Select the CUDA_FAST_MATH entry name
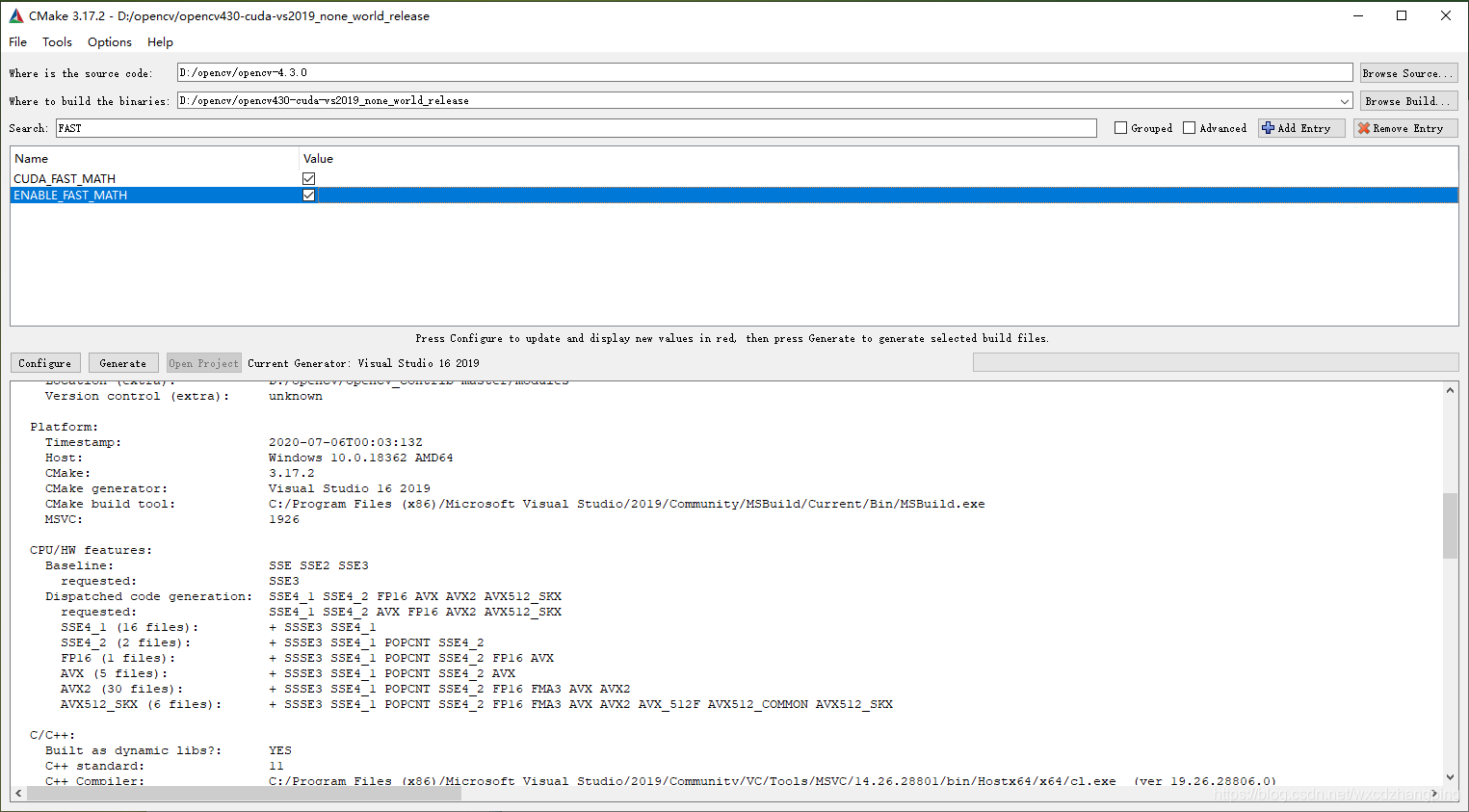This screenshot has width=1469, height=812. point(65,179)
